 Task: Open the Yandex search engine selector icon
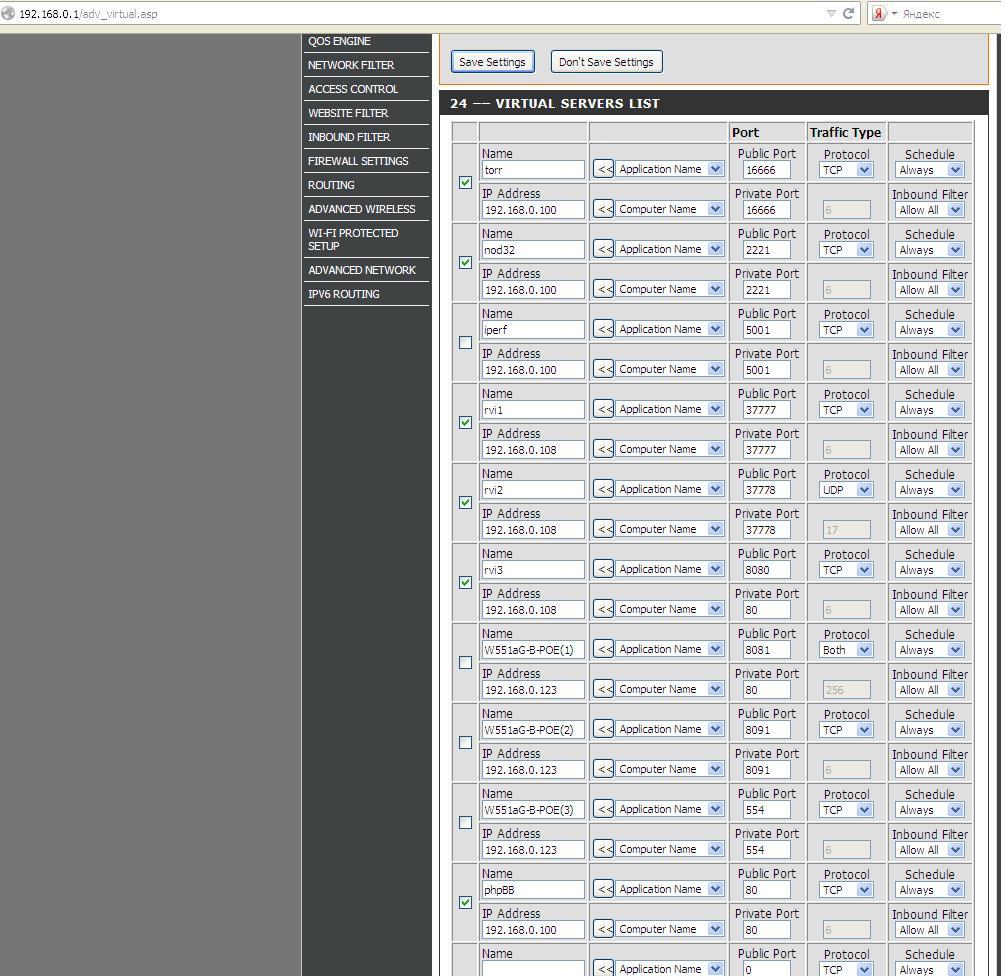click(879, 13)
